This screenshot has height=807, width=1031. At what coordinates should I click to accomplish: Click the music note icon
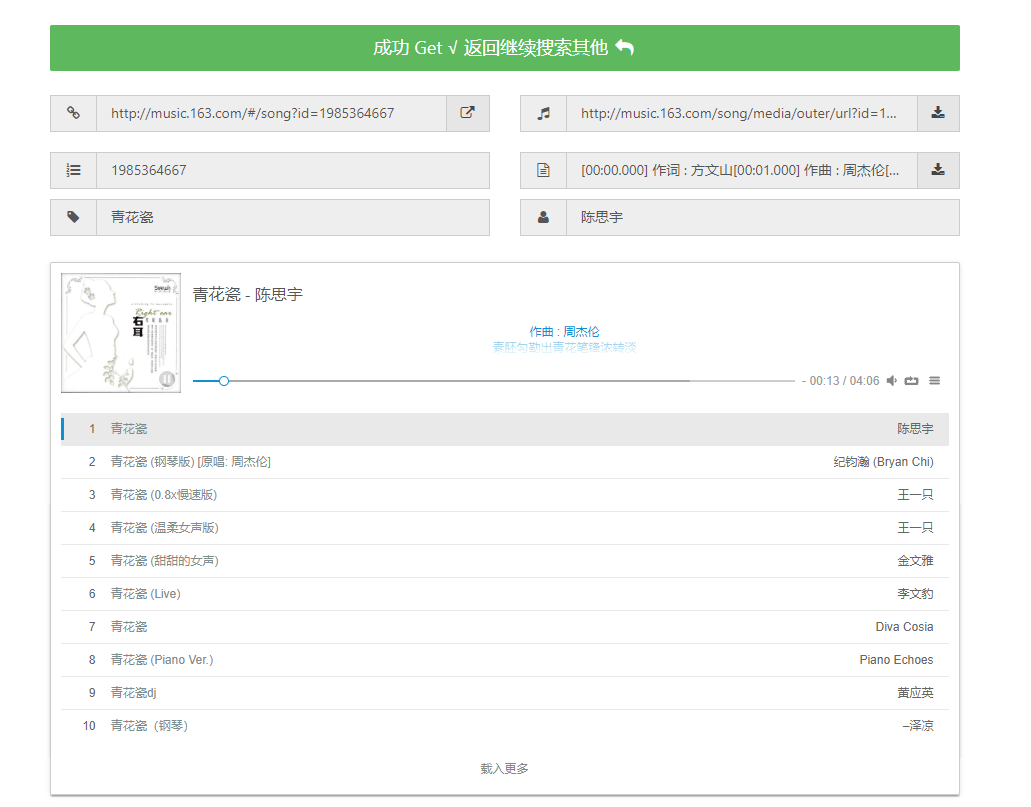(543, 113)
